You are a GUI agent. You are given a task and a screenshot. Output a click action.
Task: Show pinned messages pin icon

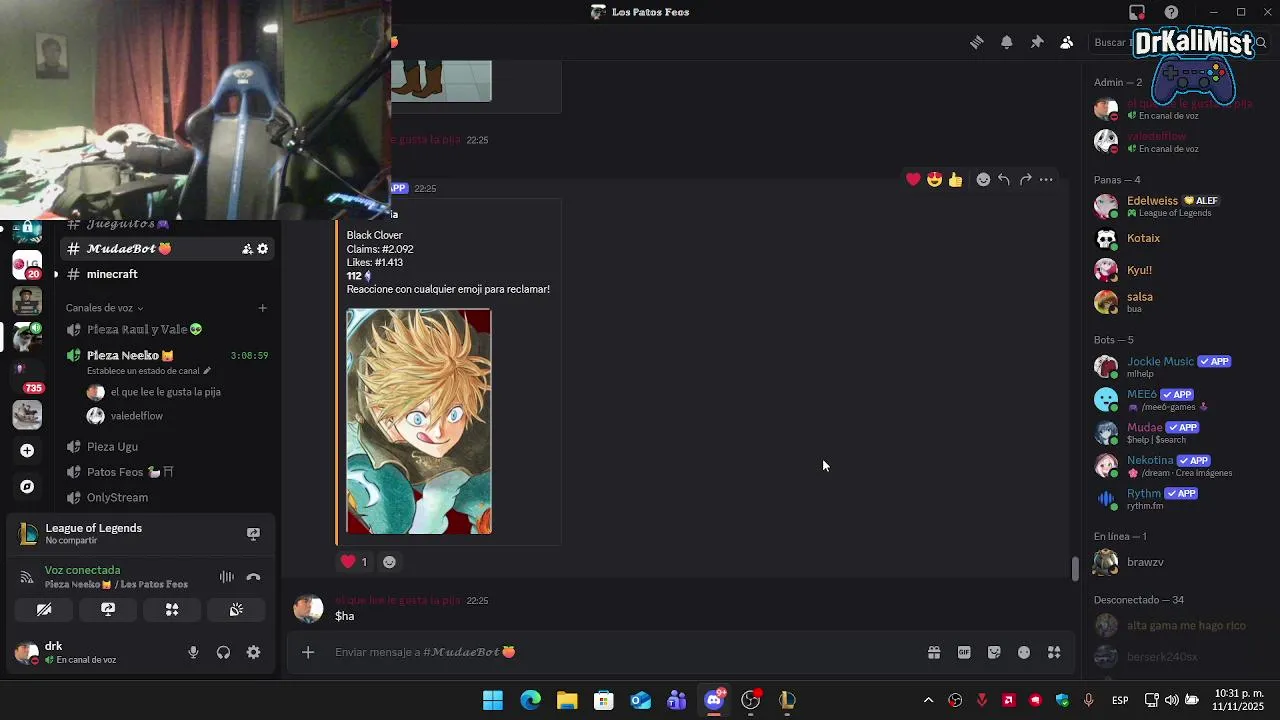[1037, 42]
